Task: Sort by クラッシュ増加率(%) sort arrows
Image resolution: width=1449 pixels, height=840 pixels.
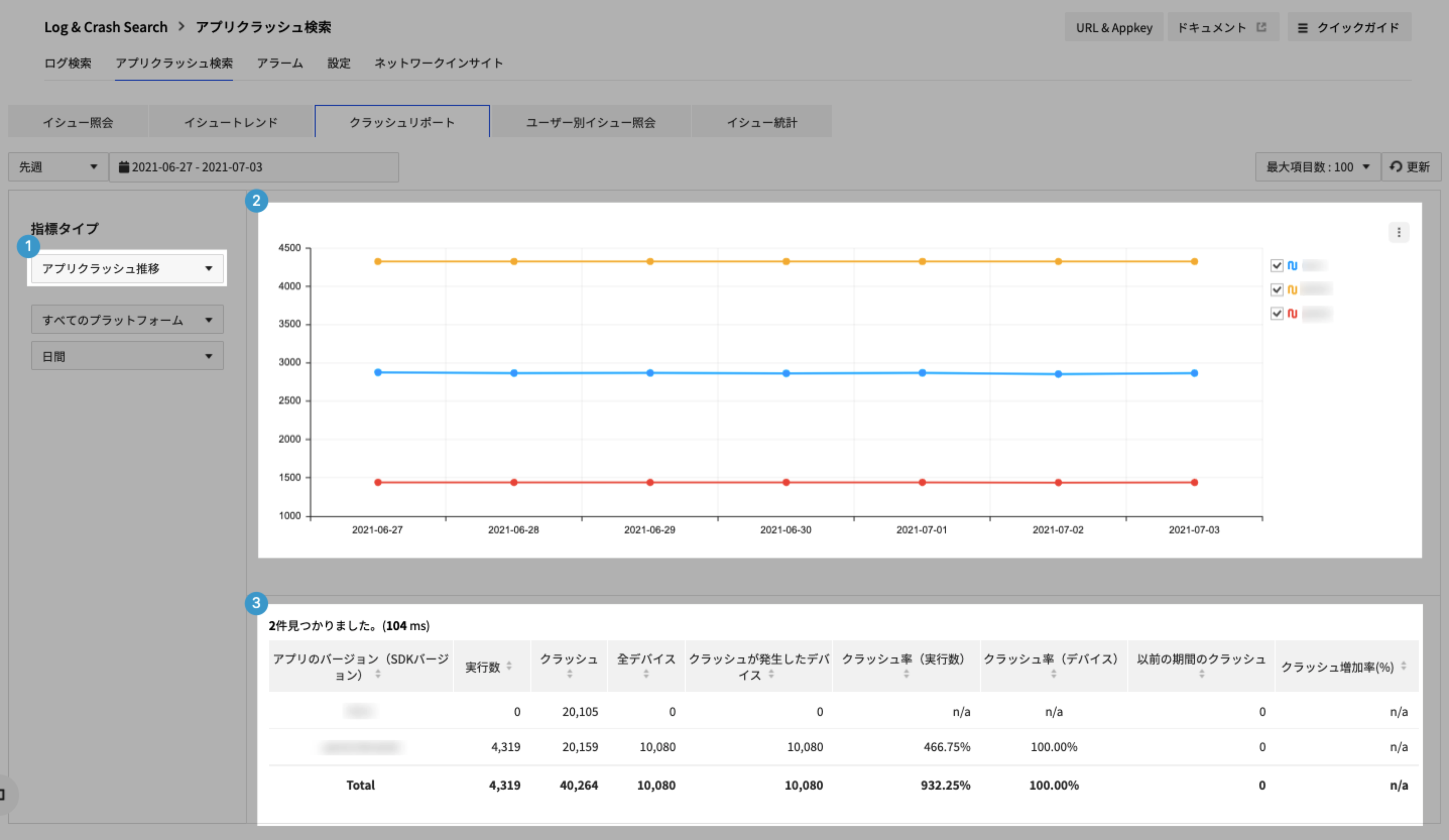Action: pyautogui.click(x=1404, y=666)
